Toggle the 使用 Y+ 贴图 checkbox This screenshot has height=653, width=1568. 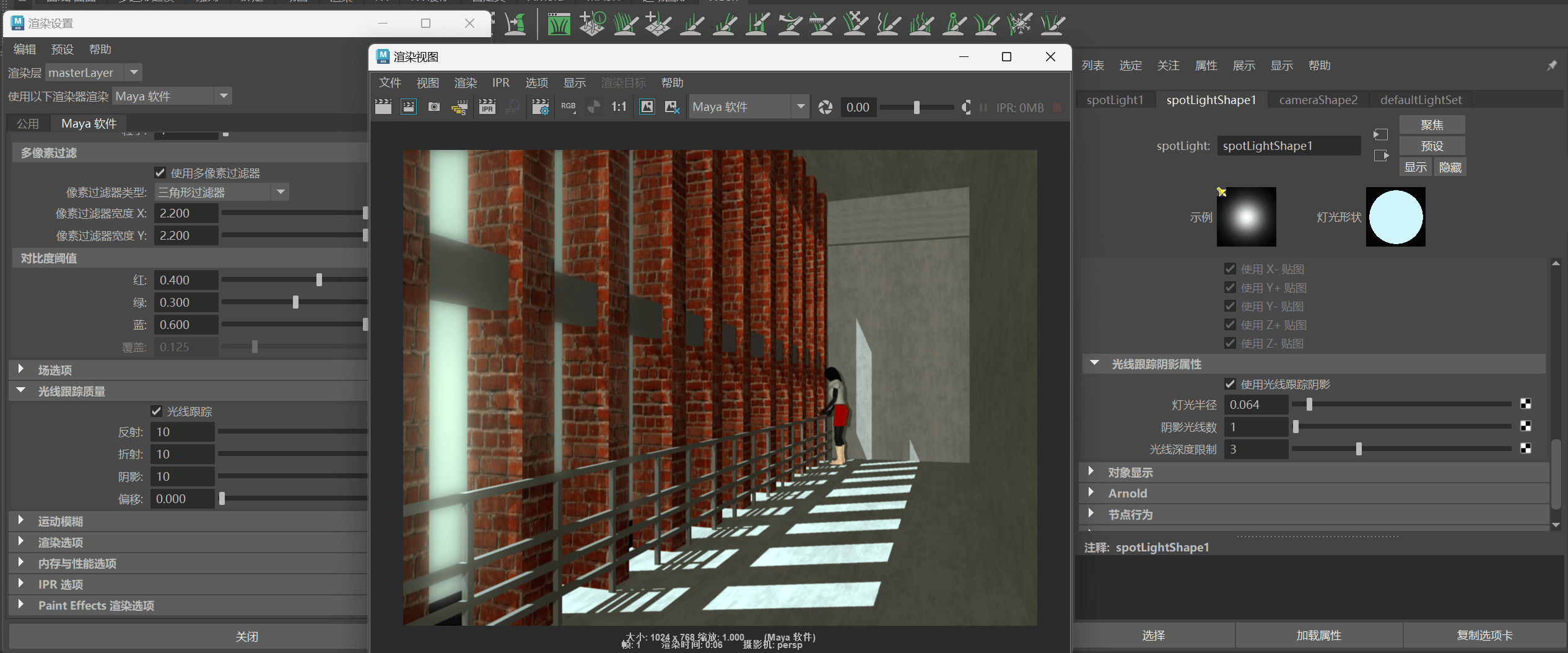[x=1230, y=287]
